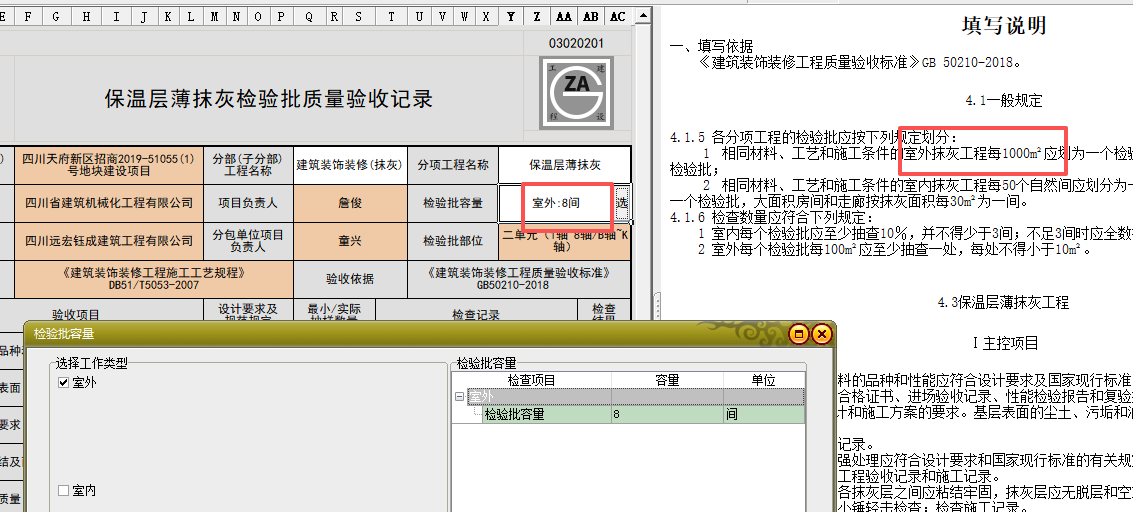Select column header H
Screen dimensions: 1133x512
pos(86,16)
